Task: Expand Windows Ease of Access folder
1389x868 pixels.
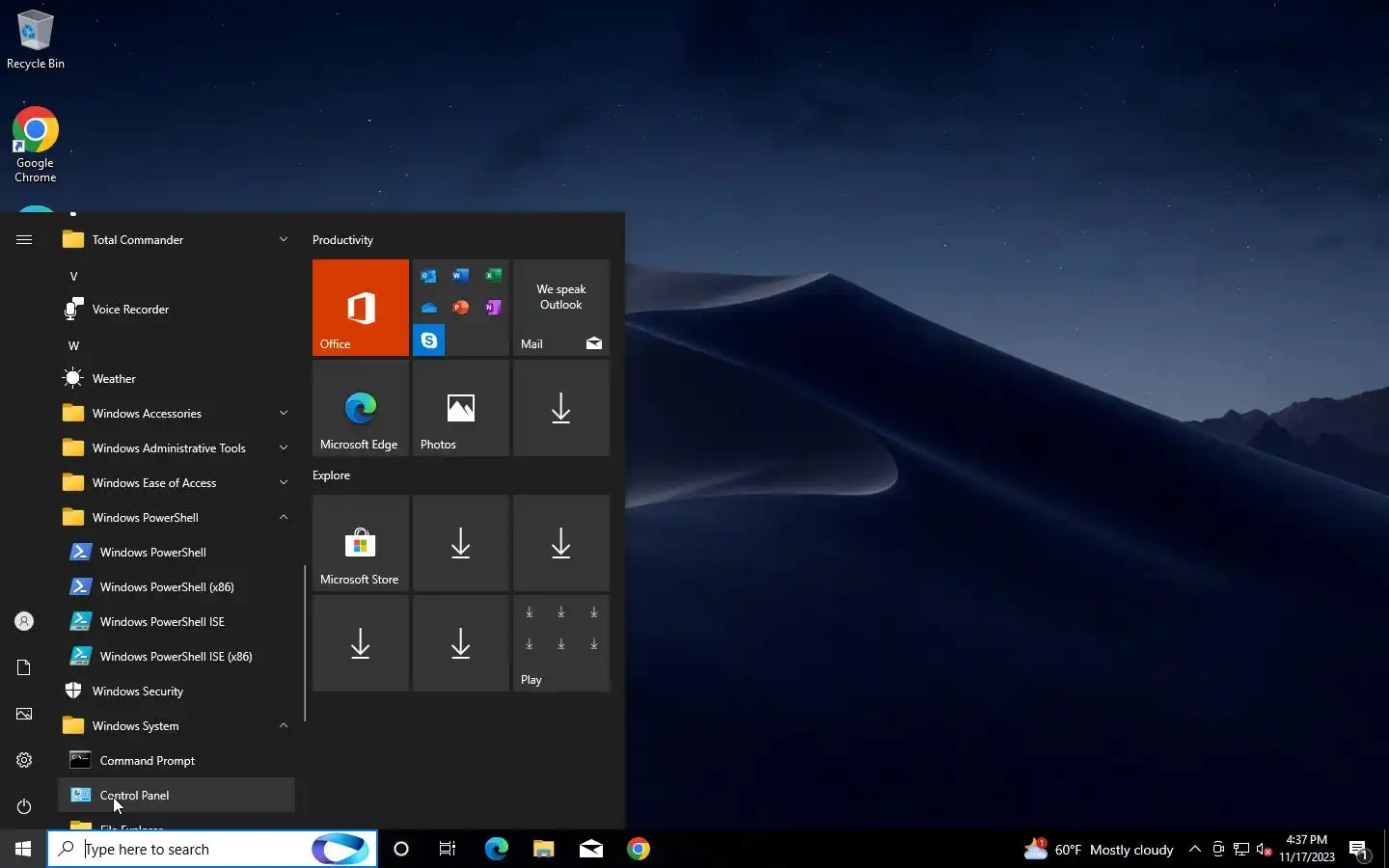Action: (x=177, y=482)
